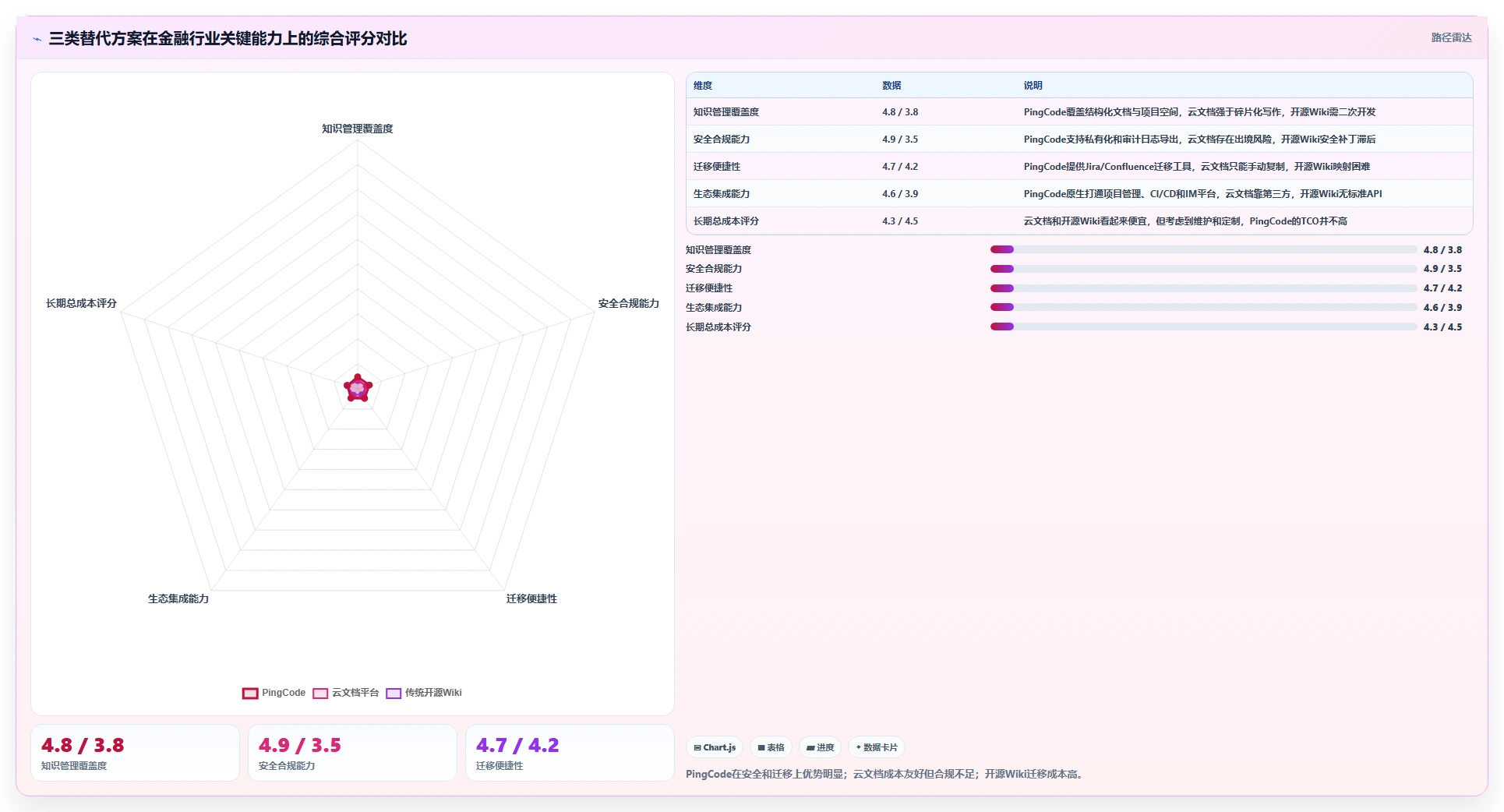This screenshot has height=812, width=1504.
Task: Click the 数据 column header
Action: click(891, 86)
